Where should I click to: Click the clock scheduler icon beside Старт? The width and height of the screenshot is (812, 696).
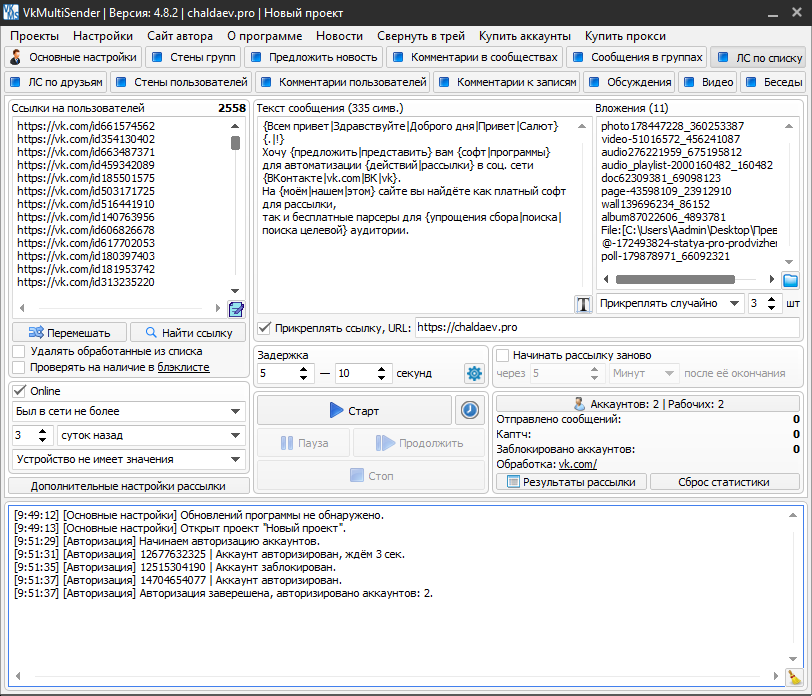[x=469, y=410]
